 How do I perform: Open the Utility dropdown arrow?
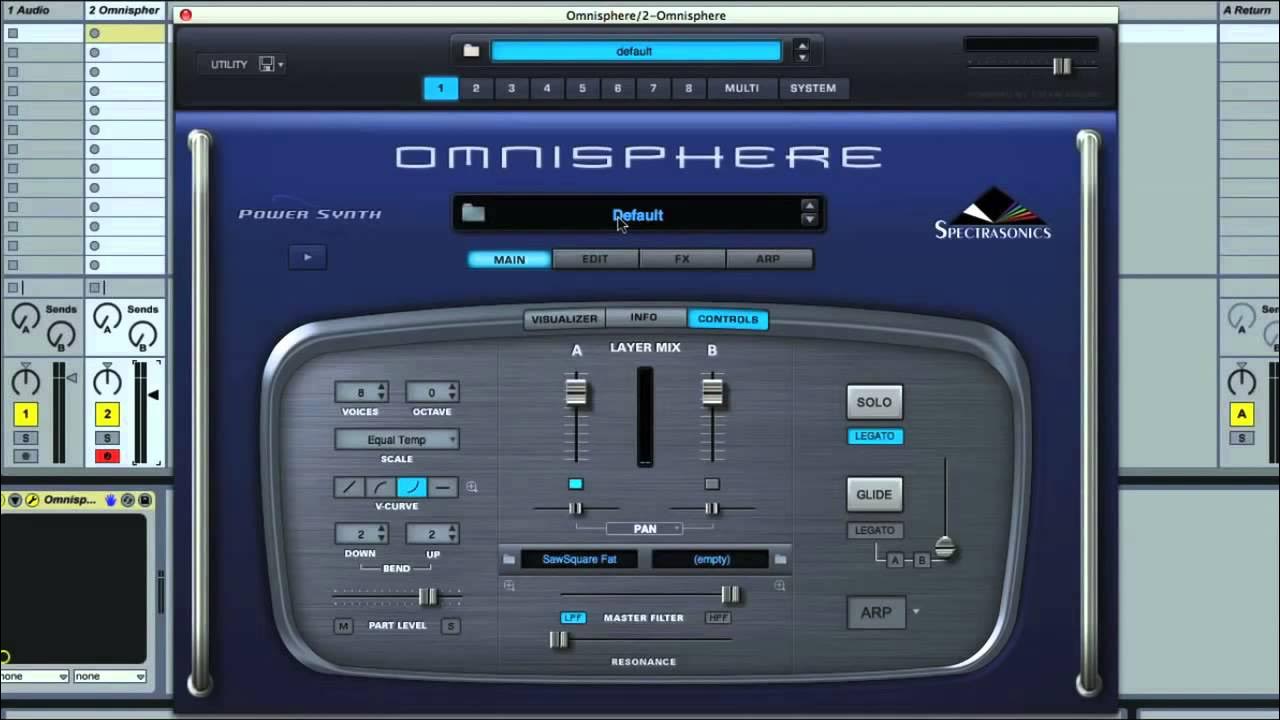pos(281,65)
